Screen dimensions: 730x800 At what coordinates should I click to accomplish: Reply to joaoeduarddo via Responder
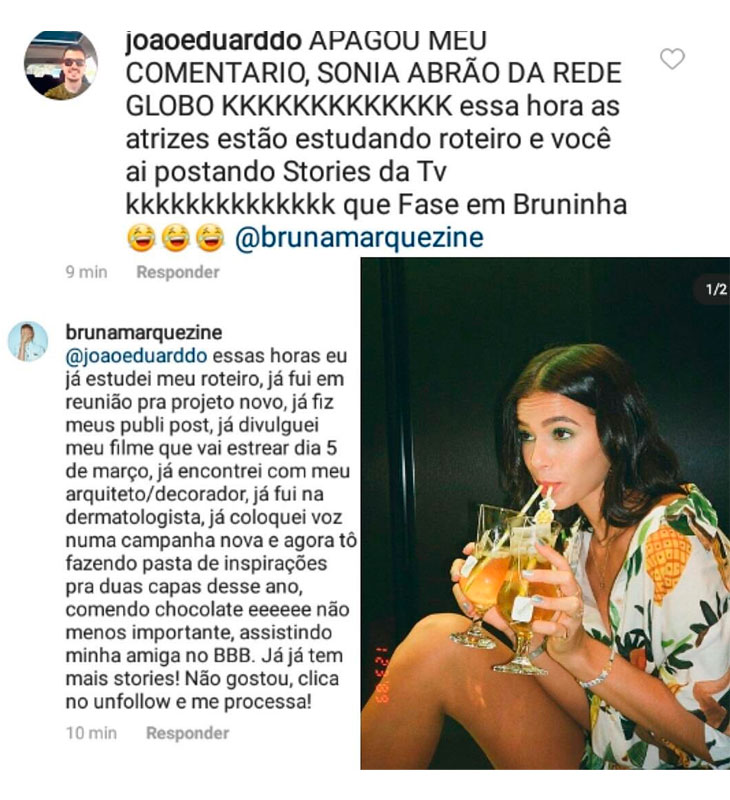click(x=178, y=272)
